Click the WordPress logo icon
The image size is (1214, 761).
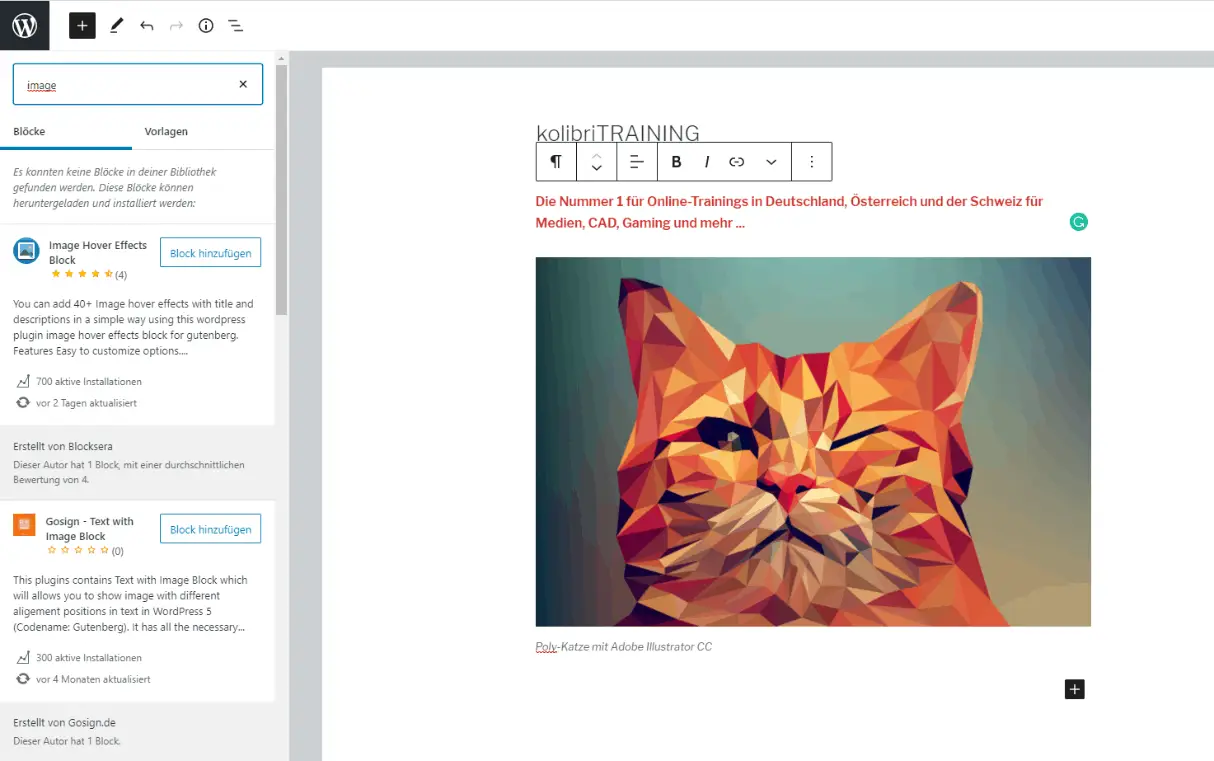[x=24, y=25]
